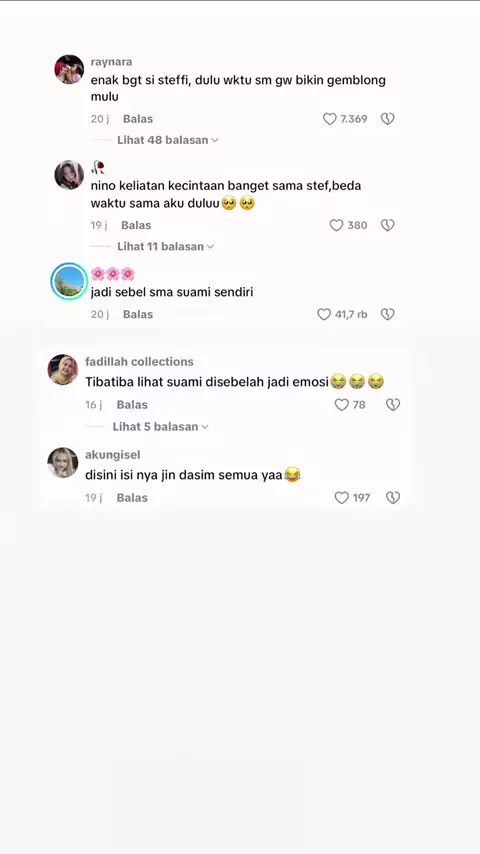Like fadillah collections' comment
This screenshot has width=480, height=854.
(x=342, y=405)
